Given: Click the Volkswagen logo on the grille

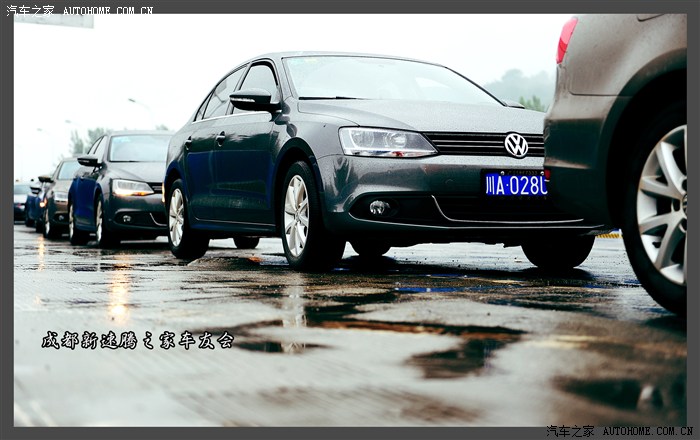Looking at the screenshot, I should coord(516,145).
